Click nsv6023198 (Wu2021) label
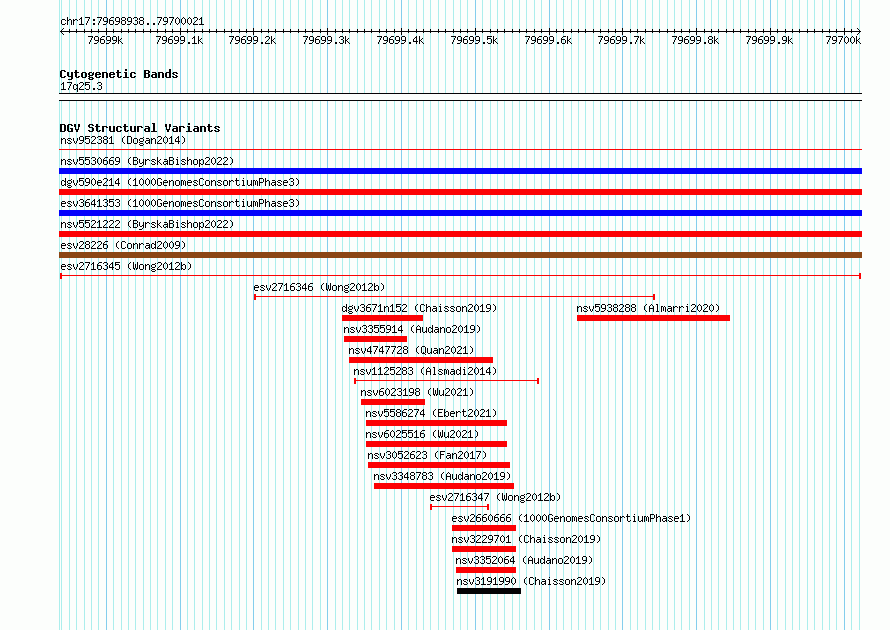The width and height of the screenshot is (890, 630). pyautogui.click(x=417, y=392)
